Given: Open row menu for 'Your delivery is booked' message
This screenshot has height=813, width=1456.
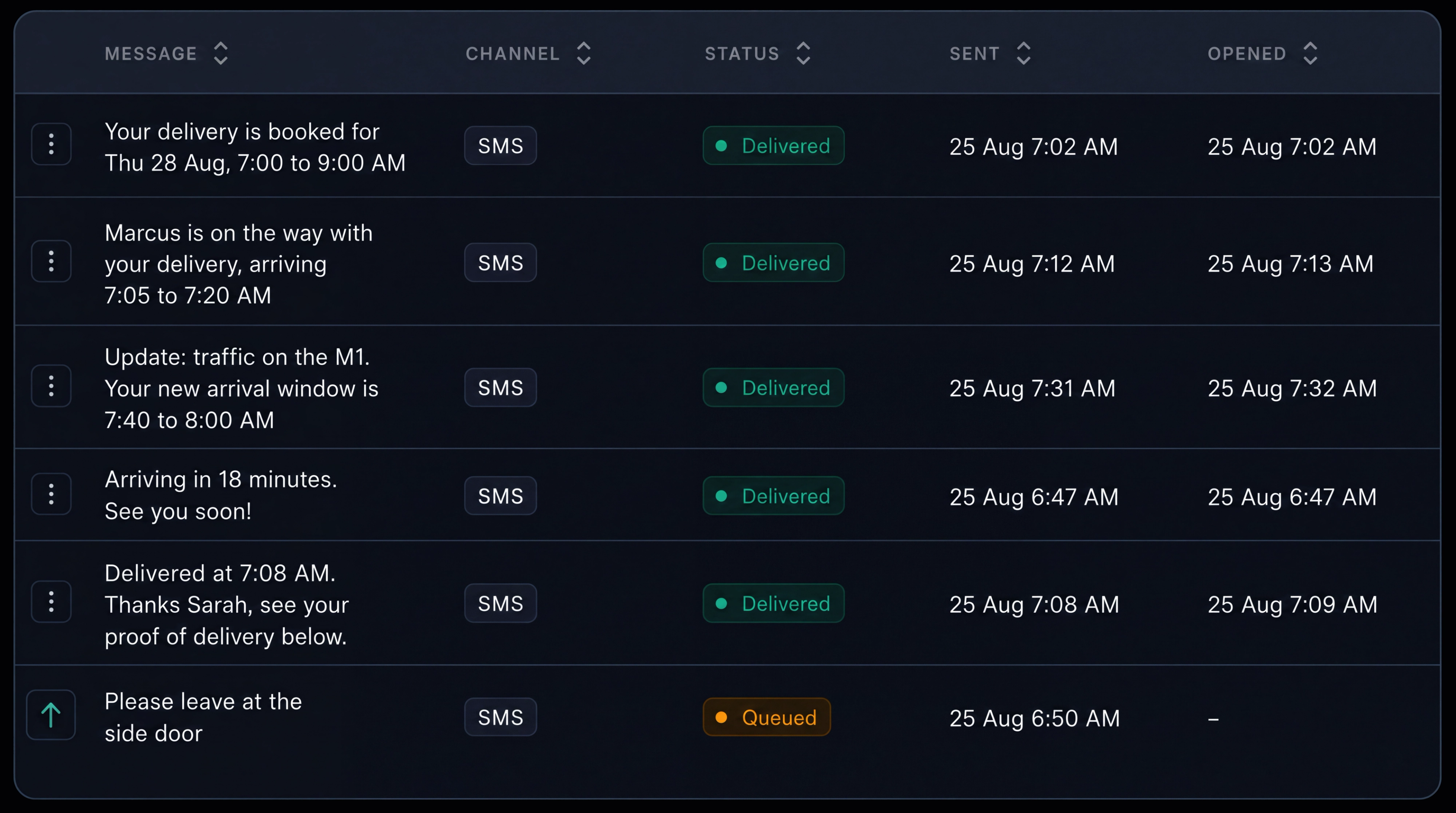Looking at the screenshot, I should (x=52, y=144).
